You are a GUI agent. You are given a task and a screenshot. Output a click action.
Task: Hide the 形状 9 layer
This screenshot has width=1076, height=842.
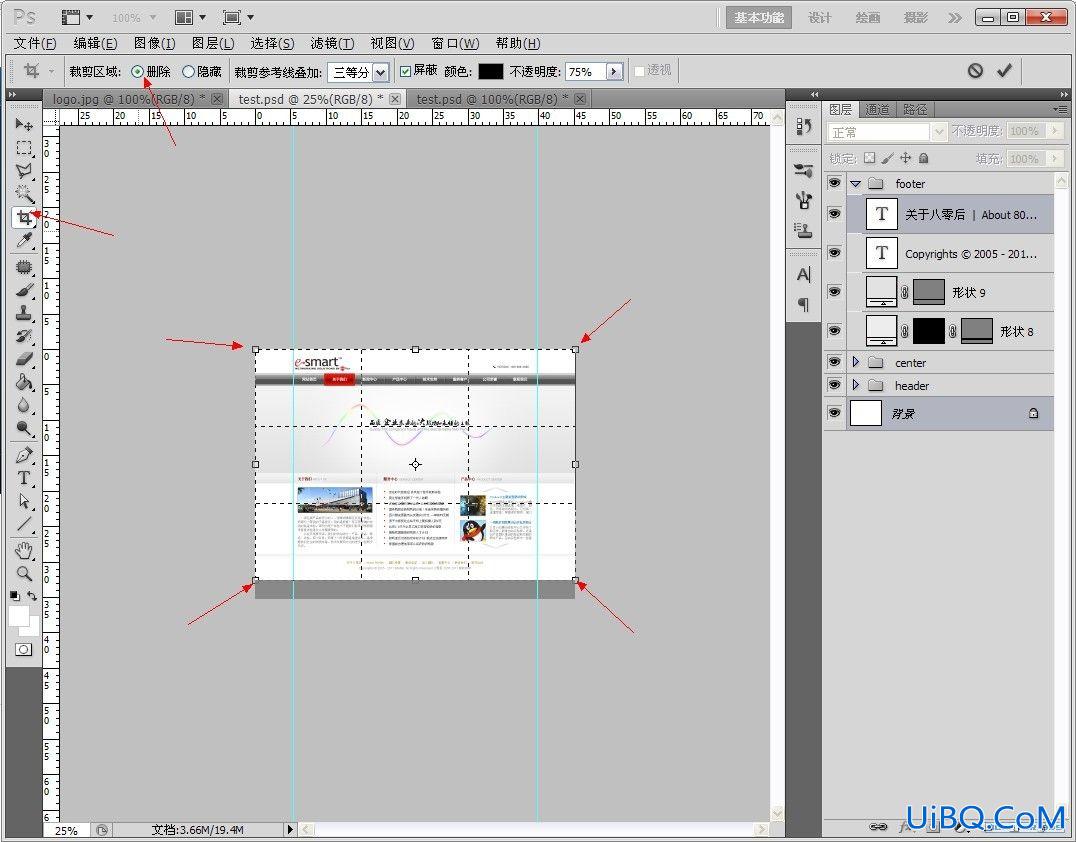[x=834, y=292]
